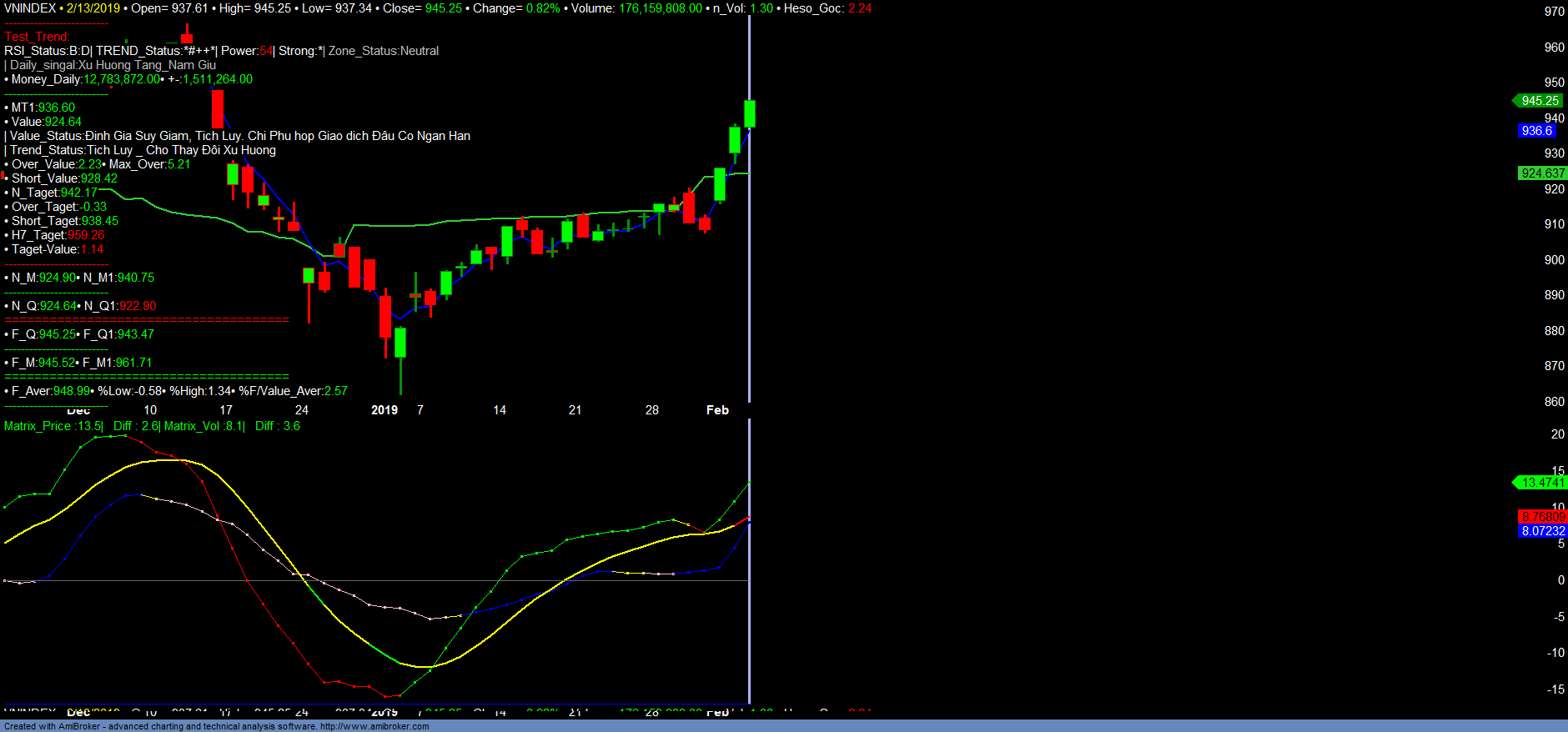Click the Volume value in the title bar
The image size is (1568, 732).
coord(660,8)
